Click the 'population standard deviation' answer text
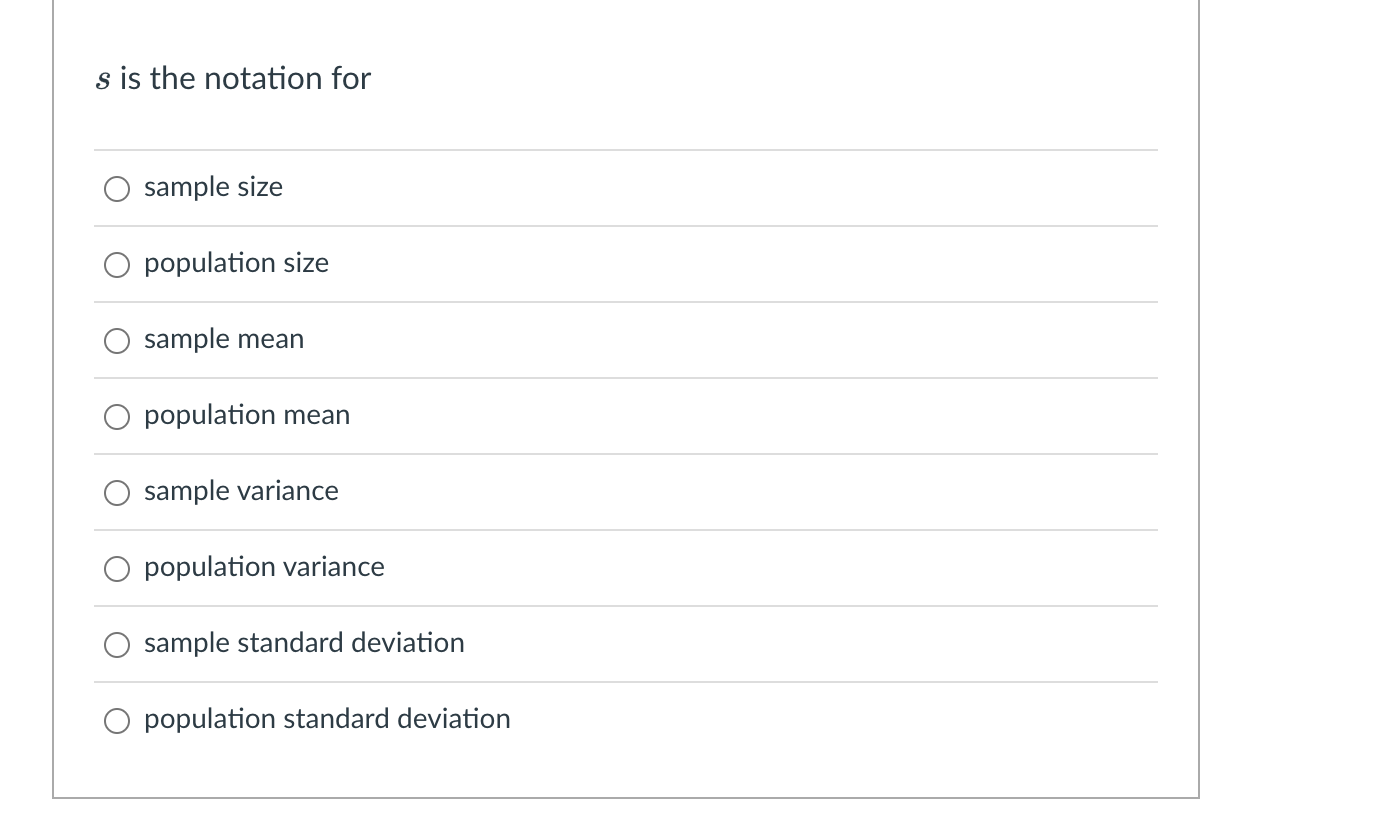The height and width of the screenshot is (838, 1392). tap(327, 719)
